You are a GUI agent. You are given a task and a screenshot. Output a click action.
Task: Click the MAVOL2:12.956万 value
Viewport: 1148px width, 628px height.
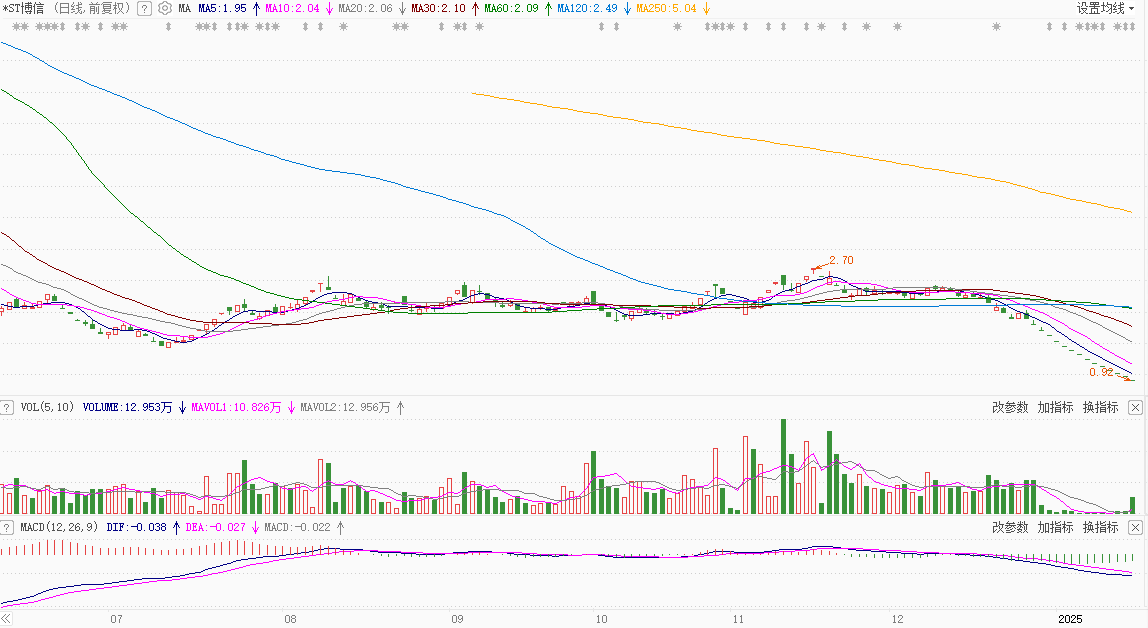click(346, 408)
